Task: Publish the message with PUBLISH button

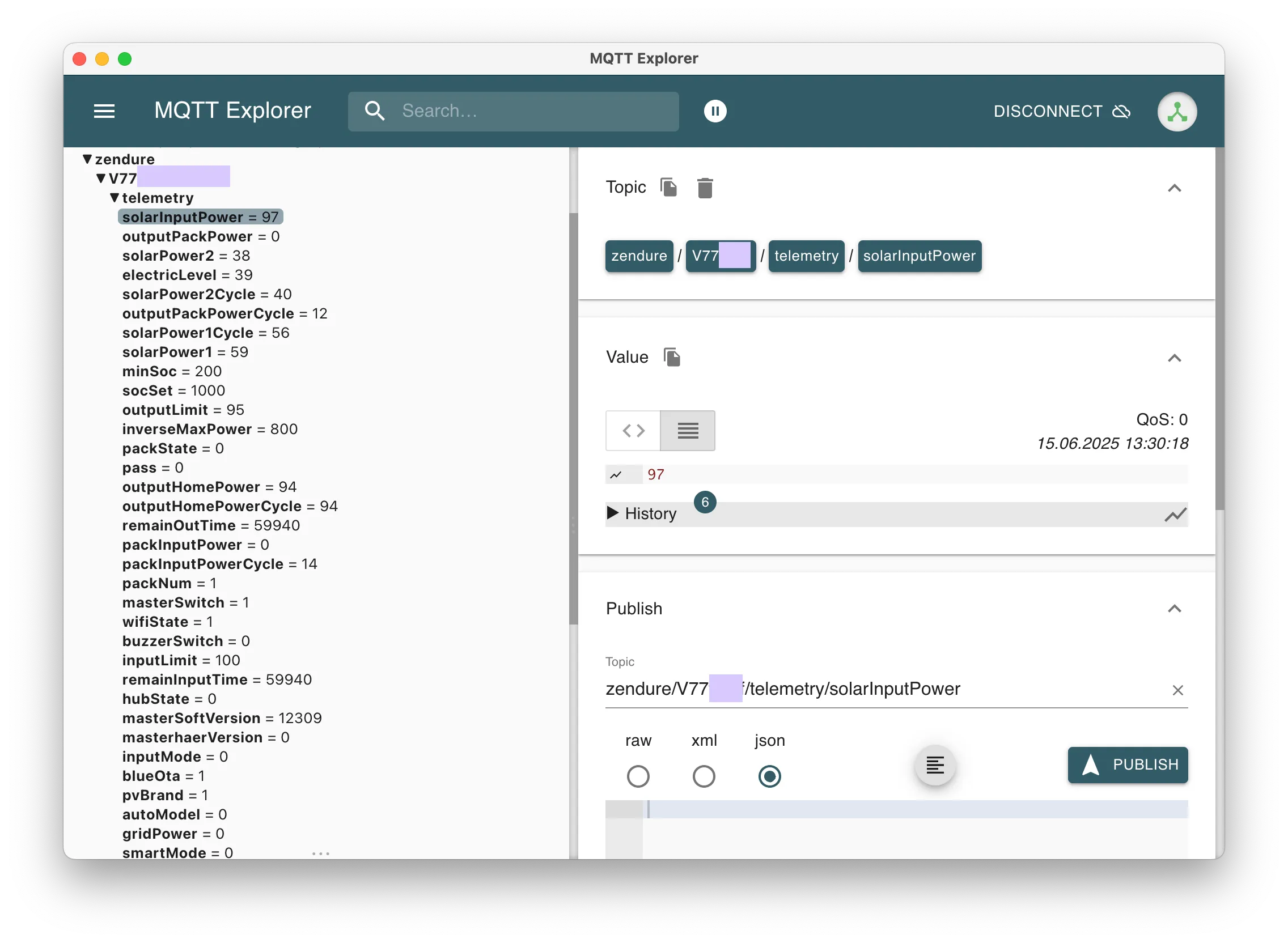Action: 1127,765
